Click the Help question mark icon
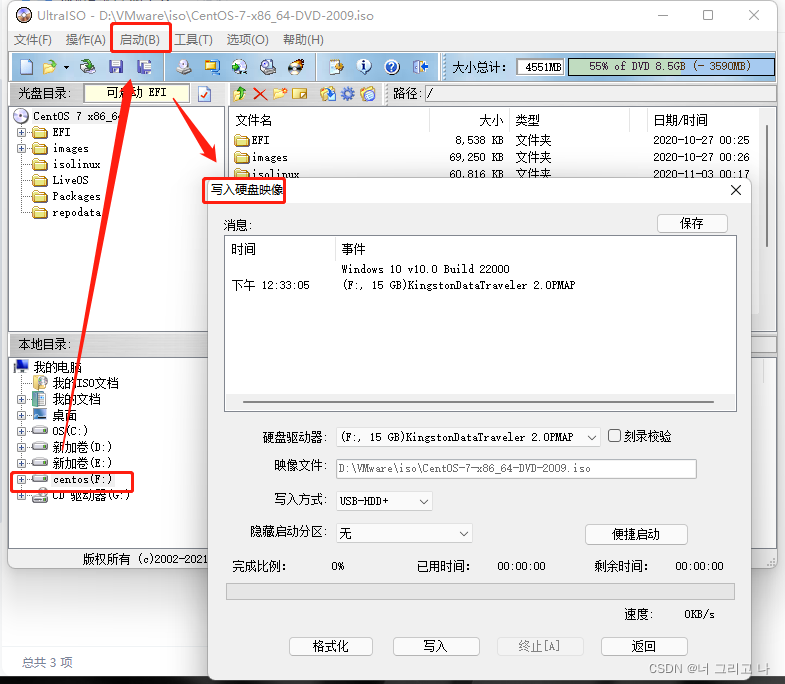This screenshot has height=684, width=785. coord(392,67)
